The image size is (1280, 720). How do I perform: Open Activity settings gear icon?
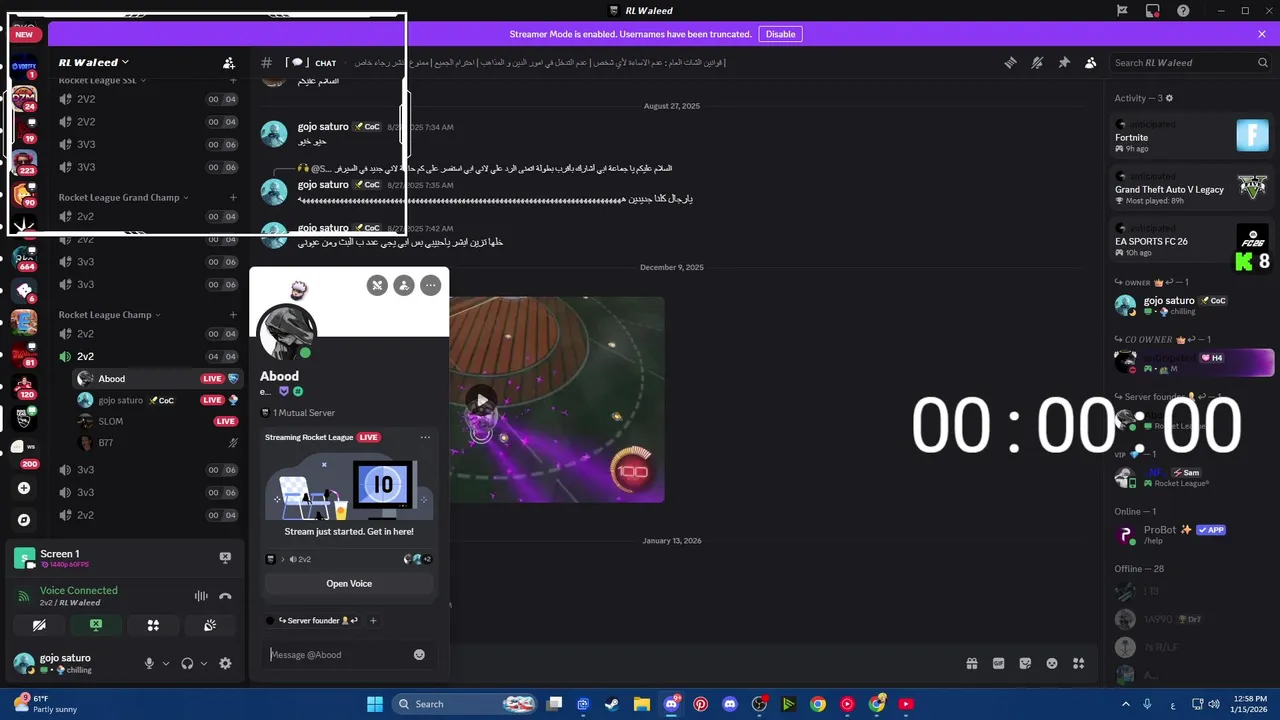coord(1169,98)
